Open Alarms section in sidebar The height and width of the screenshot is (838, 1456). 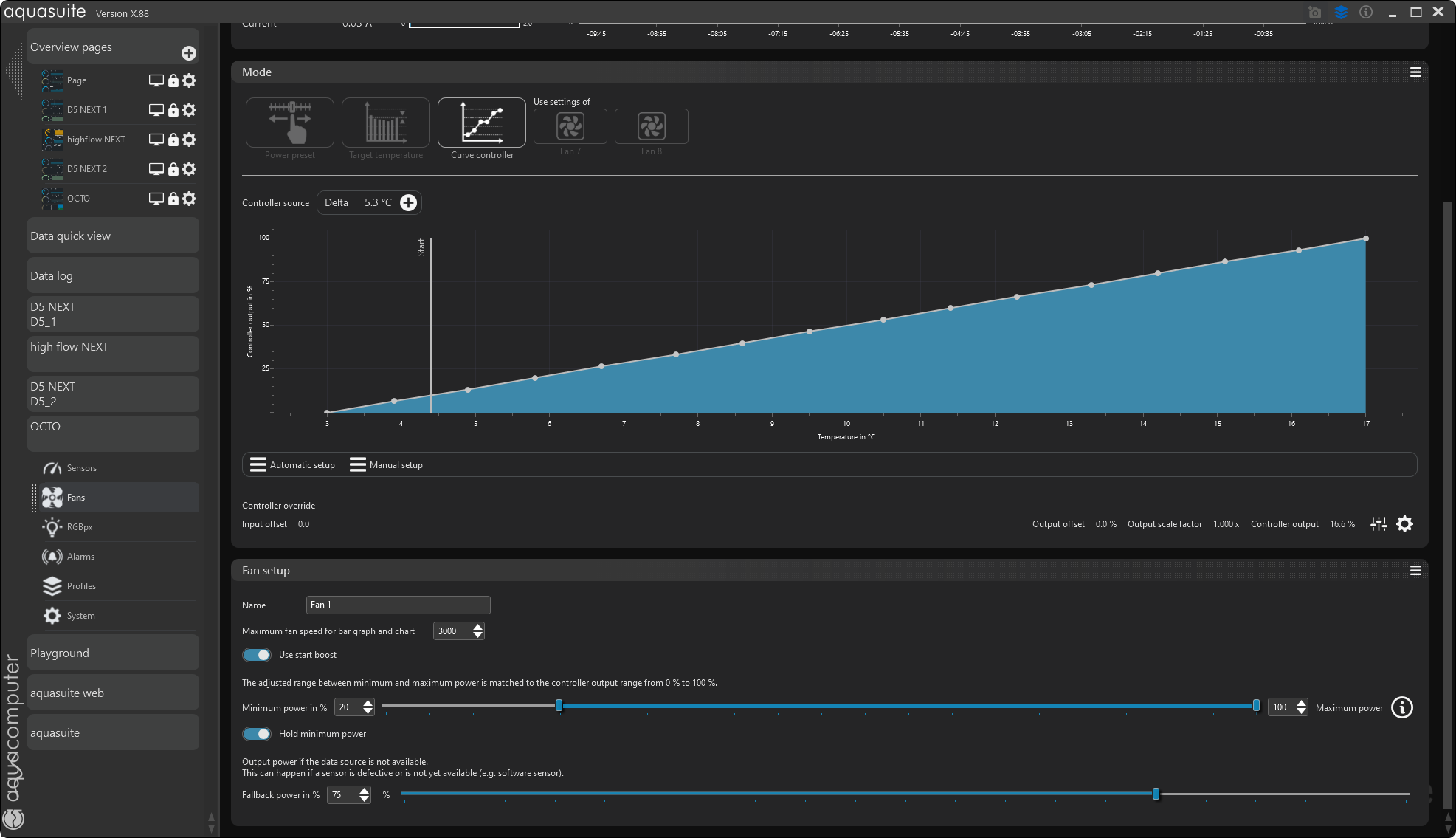click(120, 557)
